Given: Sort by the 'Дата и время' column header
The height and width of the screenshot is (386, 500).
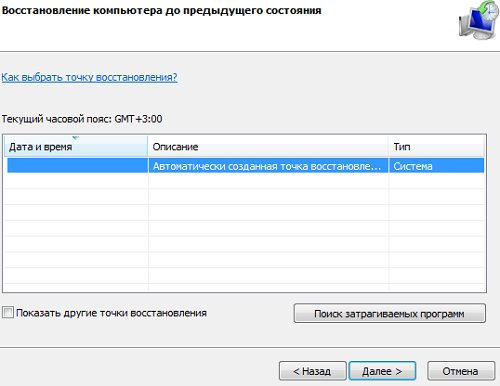Looking at the screenshot, I should pyautogui.click(x=76, y=147).
